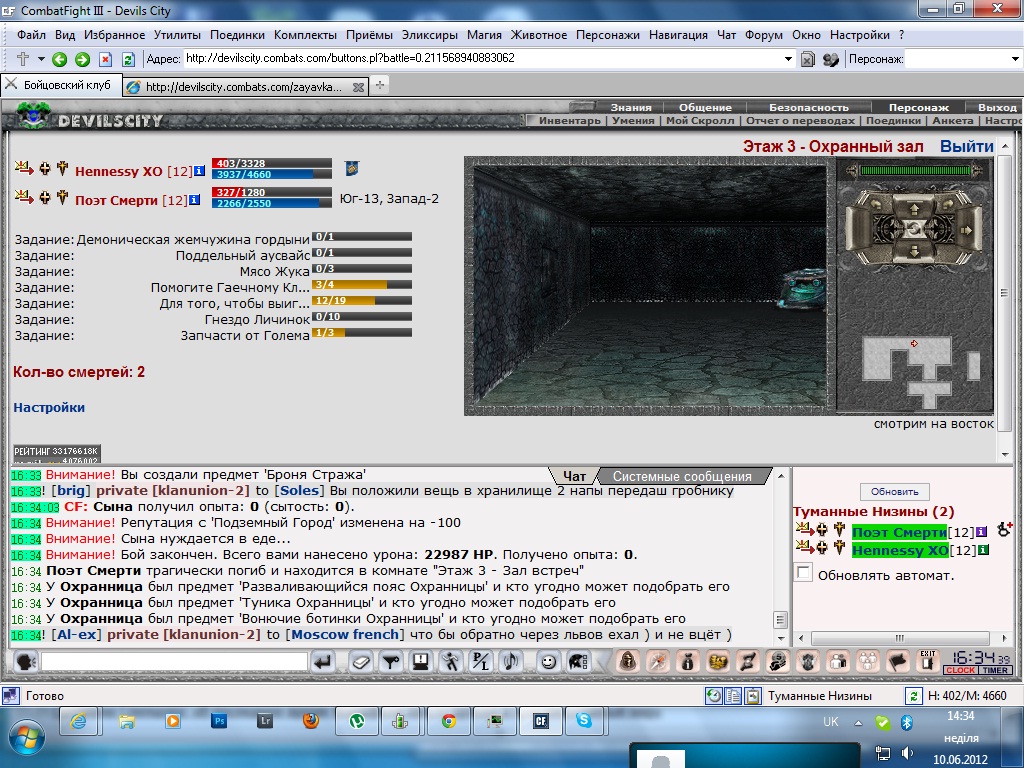Click the green back navigation arrow
This screenshot has height=768, width=1024.
click(59, 59)
